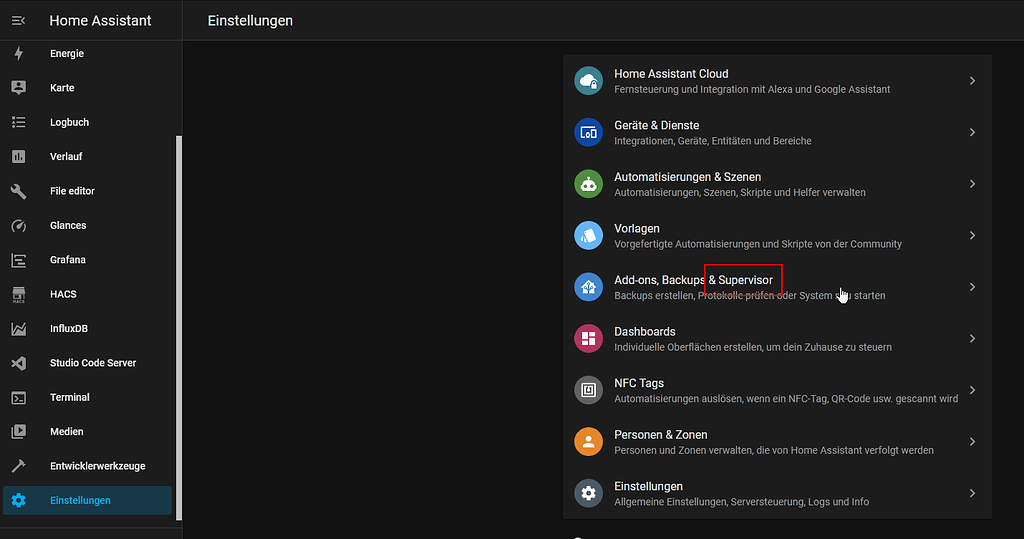Open InfluxDB sidebar entry
1024x539 pixels.
coord(87,329)
